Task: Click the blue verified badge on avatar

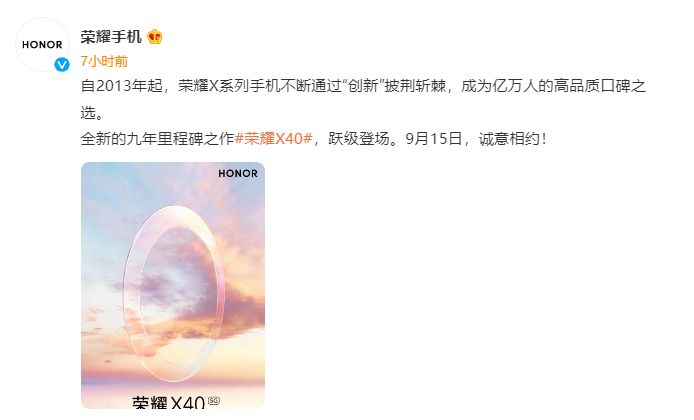Action: pyautogui.click(x=62, y=65)
